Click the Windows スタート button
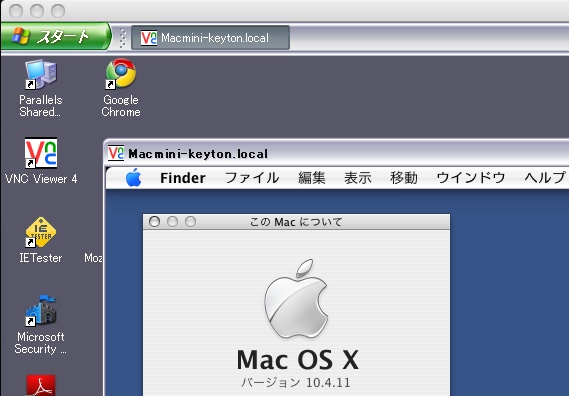The height and width of the screenshot is (396, 569). 56,36
